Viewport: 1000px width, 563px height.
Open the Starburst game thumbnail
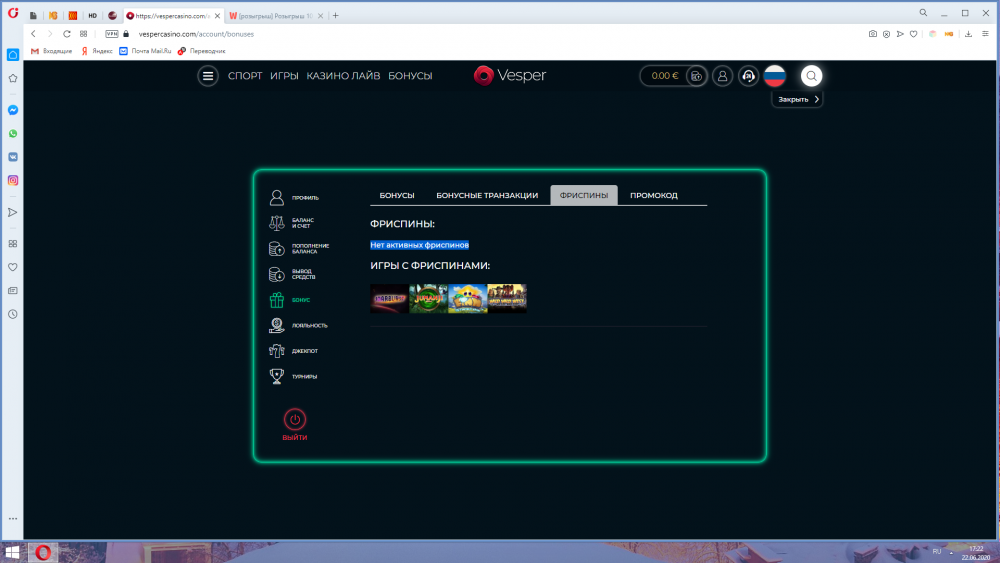coord(389,298)
